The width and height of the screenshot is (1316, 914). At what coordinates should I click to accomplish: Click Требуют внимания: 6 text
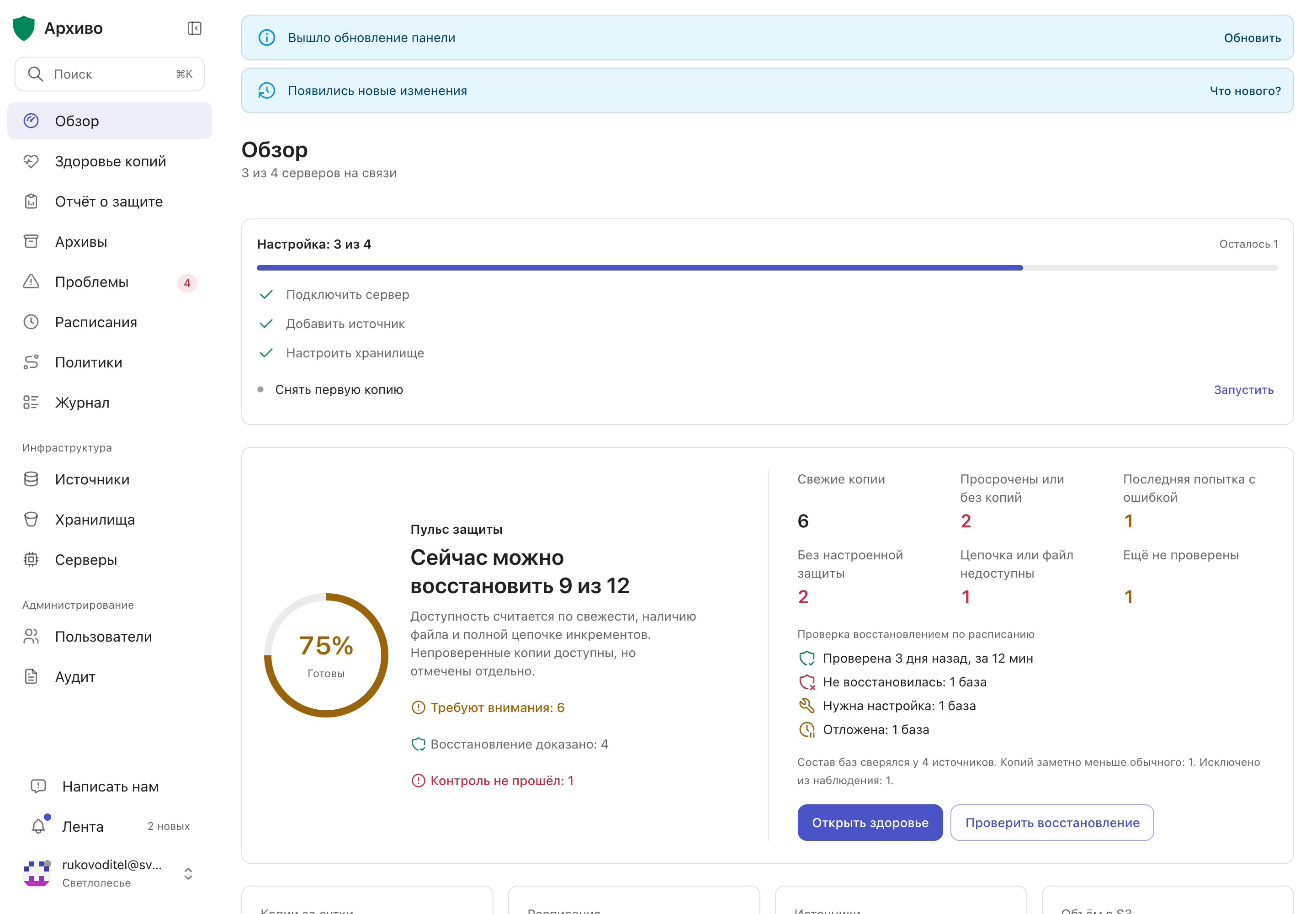497,707
